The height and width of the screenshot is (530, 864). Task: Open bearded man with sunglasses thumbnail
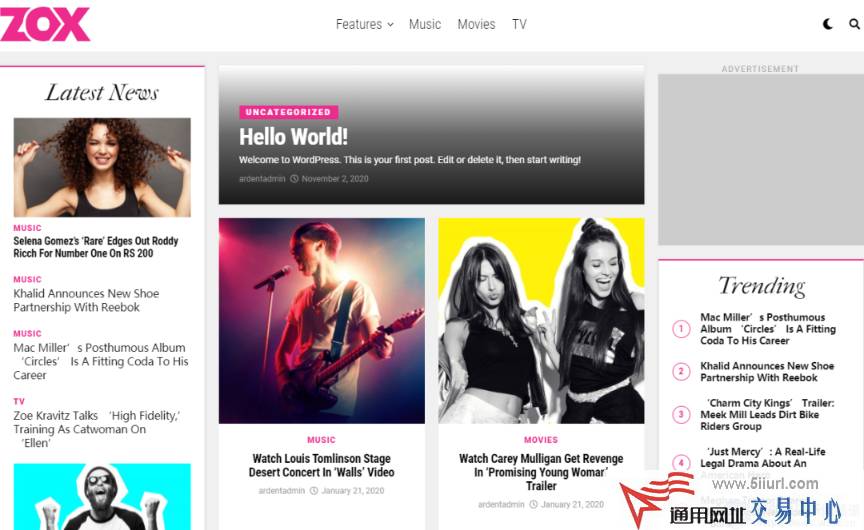(102, 496)
